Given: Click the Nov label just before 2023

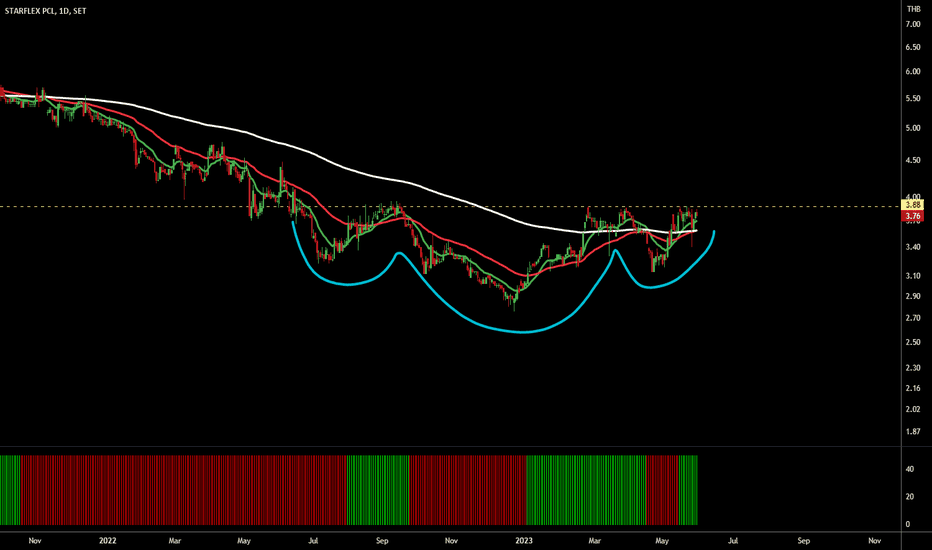Looking at the screenshot, I should [x=451, y=540].
